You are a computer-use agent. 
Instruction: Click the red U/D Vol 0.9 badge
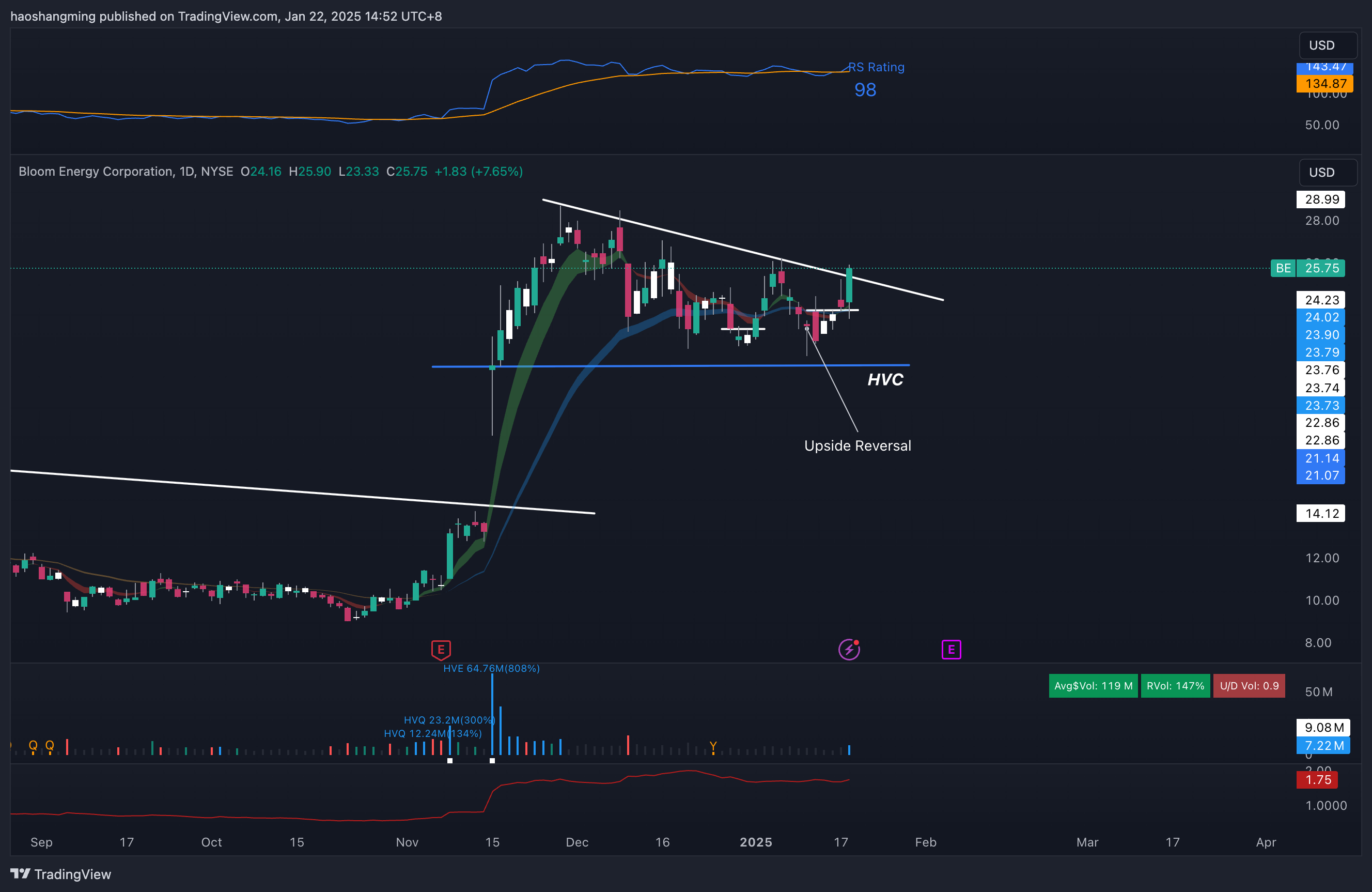click(x=1249, y=686)
